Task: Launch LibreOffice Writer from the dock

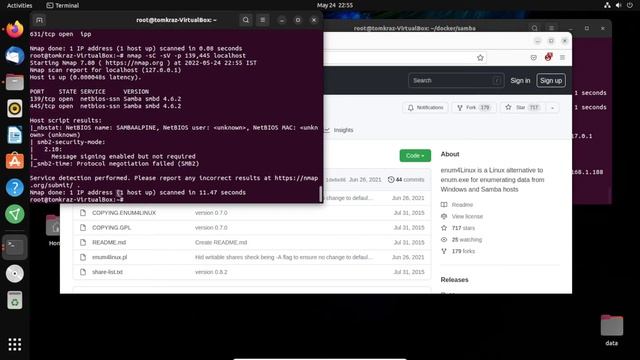Action: coord(15,135)
